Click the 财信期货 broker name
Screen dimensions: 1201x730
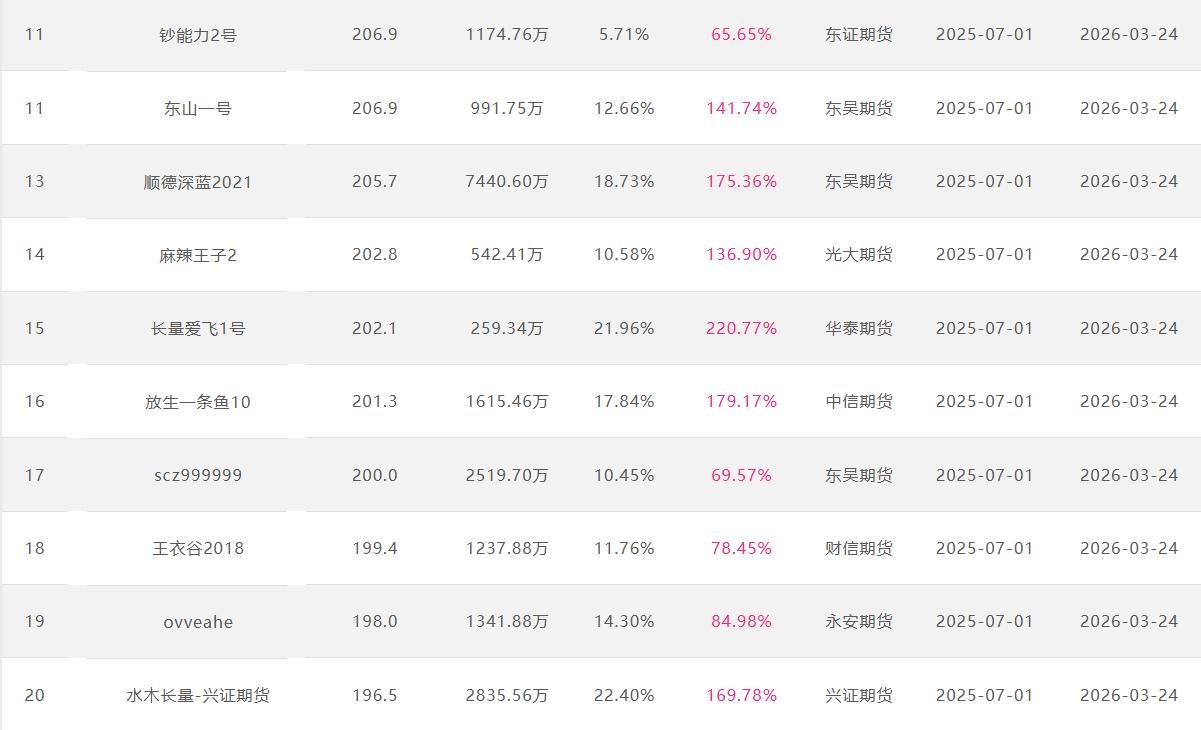tap(858, 548)
